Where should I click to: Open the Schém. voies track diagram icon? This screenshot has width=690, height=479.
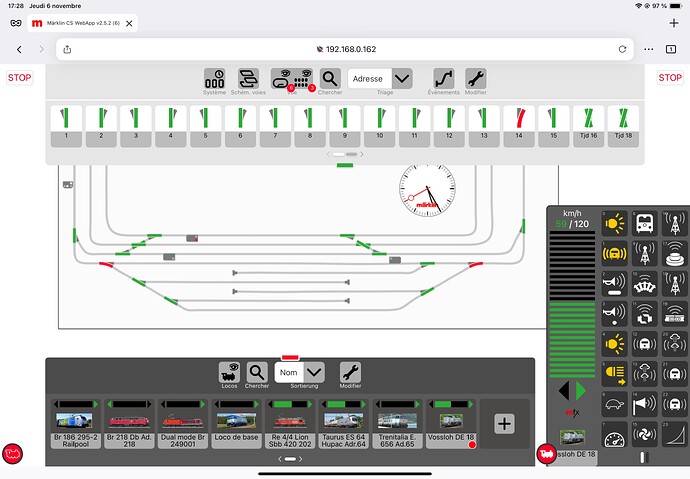(x=248, y=80)
